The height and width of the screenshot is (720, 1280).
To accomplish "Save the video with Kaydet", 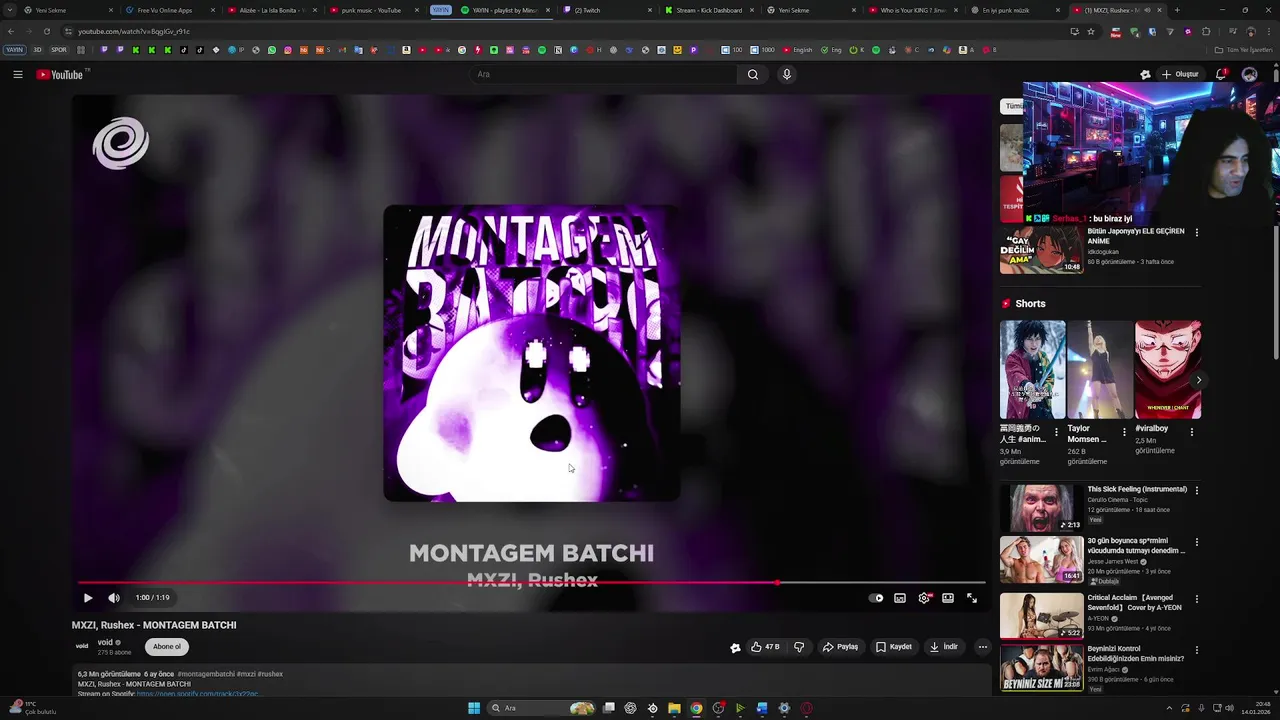I will (x=894, y=647).
